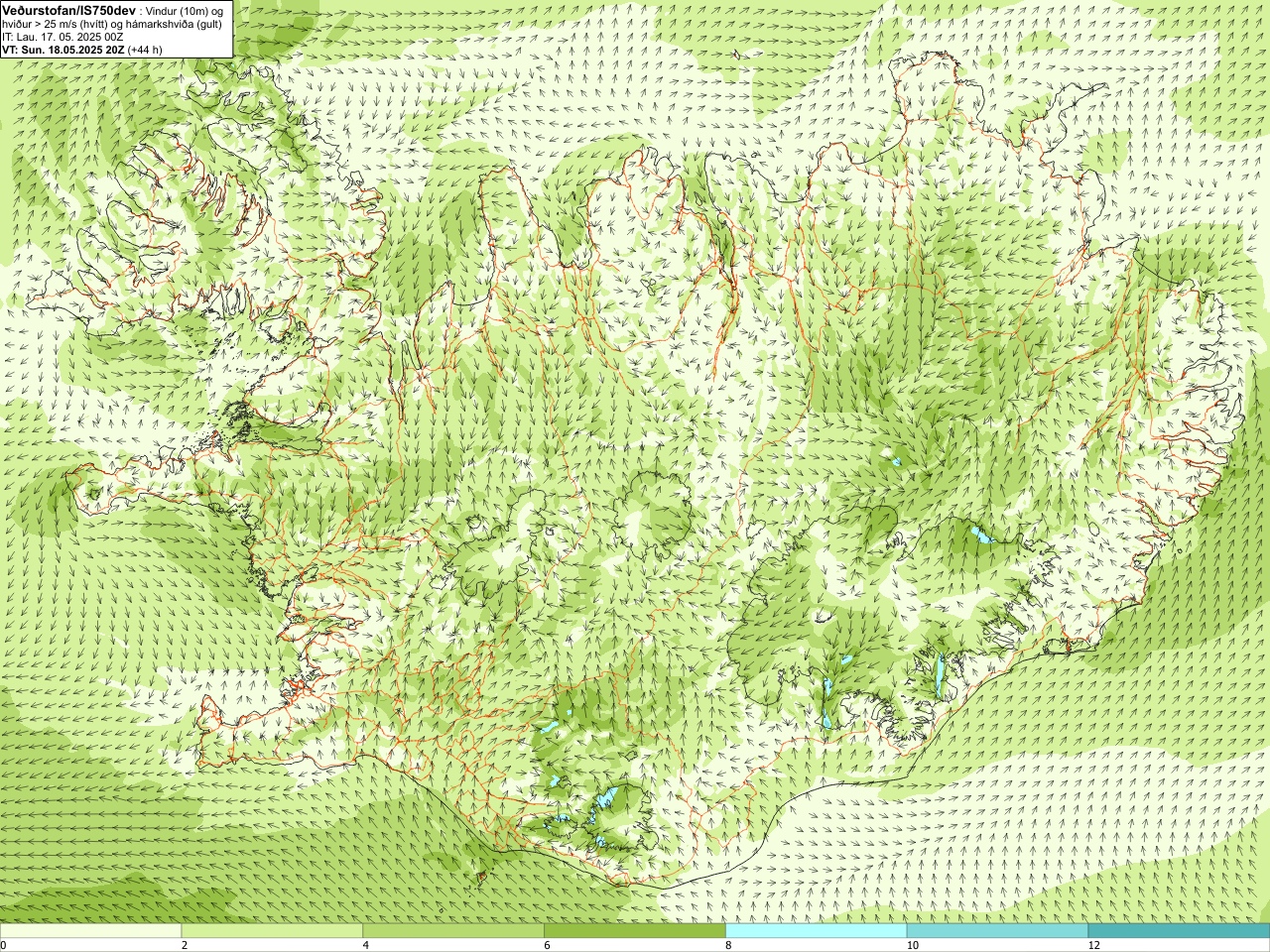1270x952 pixels.
Task: Click the above-12 m/s teal legend swatch
Action: [x=1179, y=931]
